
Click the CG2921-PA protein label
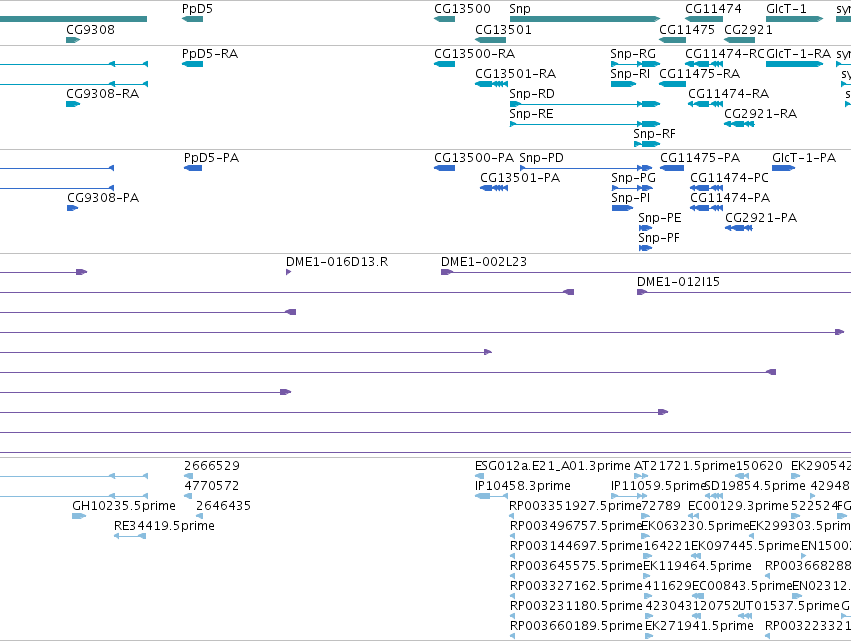click(761, 218)
